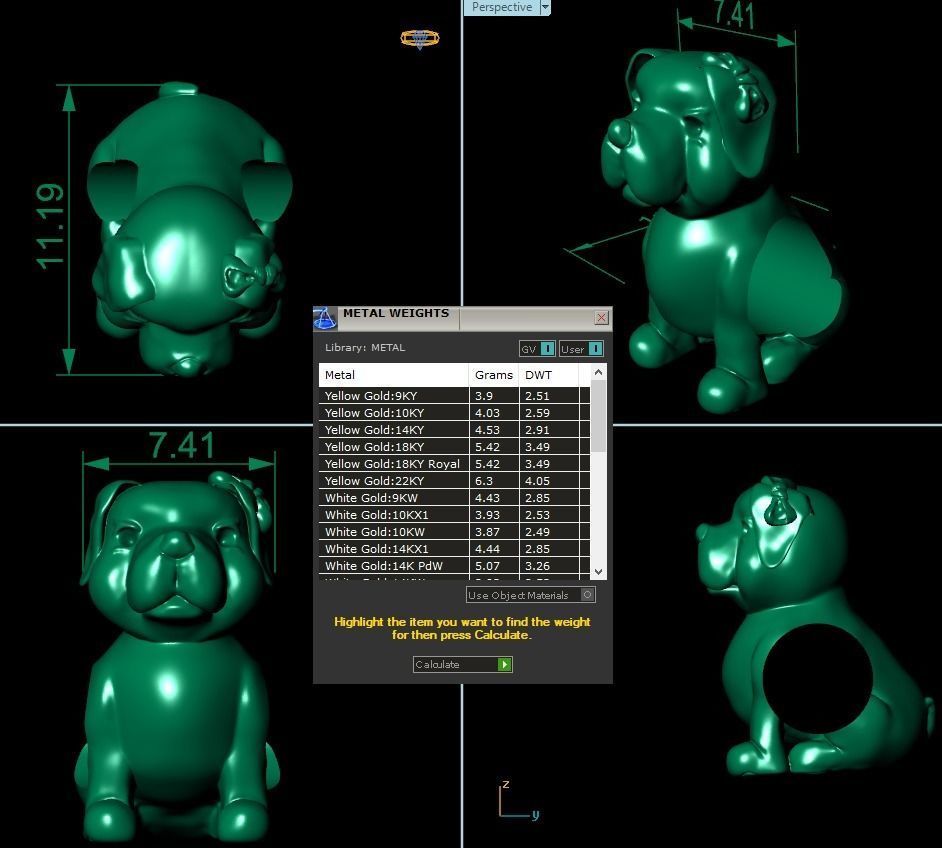Image resolution: width=942 pixels, height=848 pixels.
Task: Click the 4.53 grams value cell
Action: click(x=493, y=430)
